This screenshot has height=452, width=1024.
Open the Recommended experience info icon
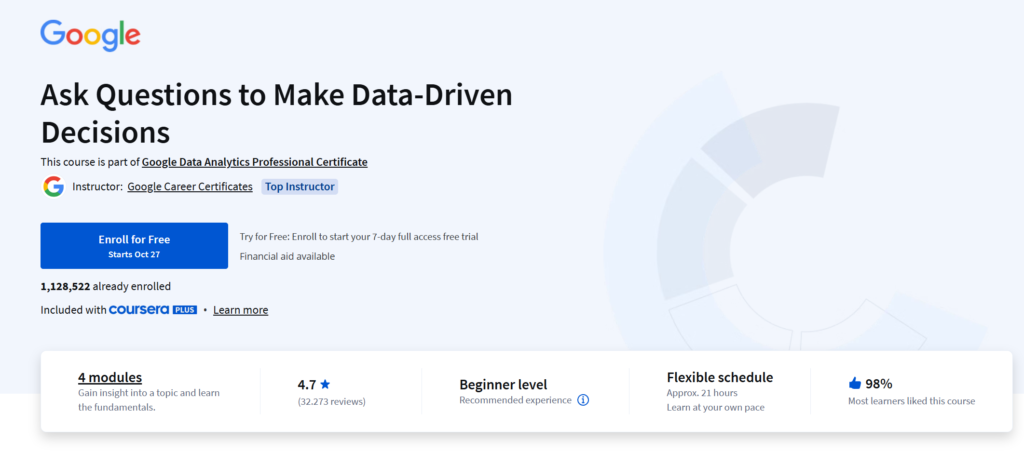583,400
